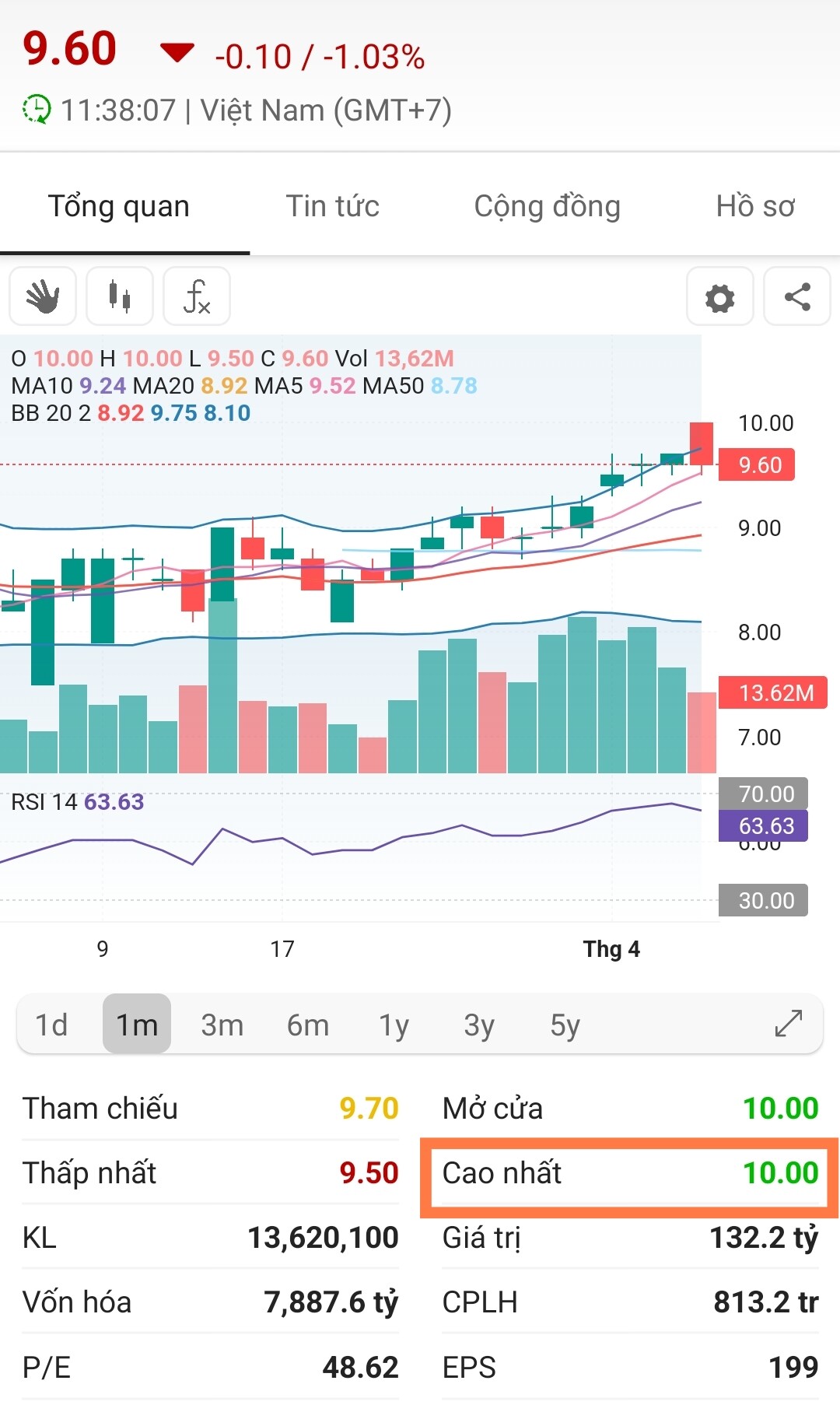This screenshot has height=1405, width=840.
Task: Switch the chart to 6m range
Action: point(308,1025)
